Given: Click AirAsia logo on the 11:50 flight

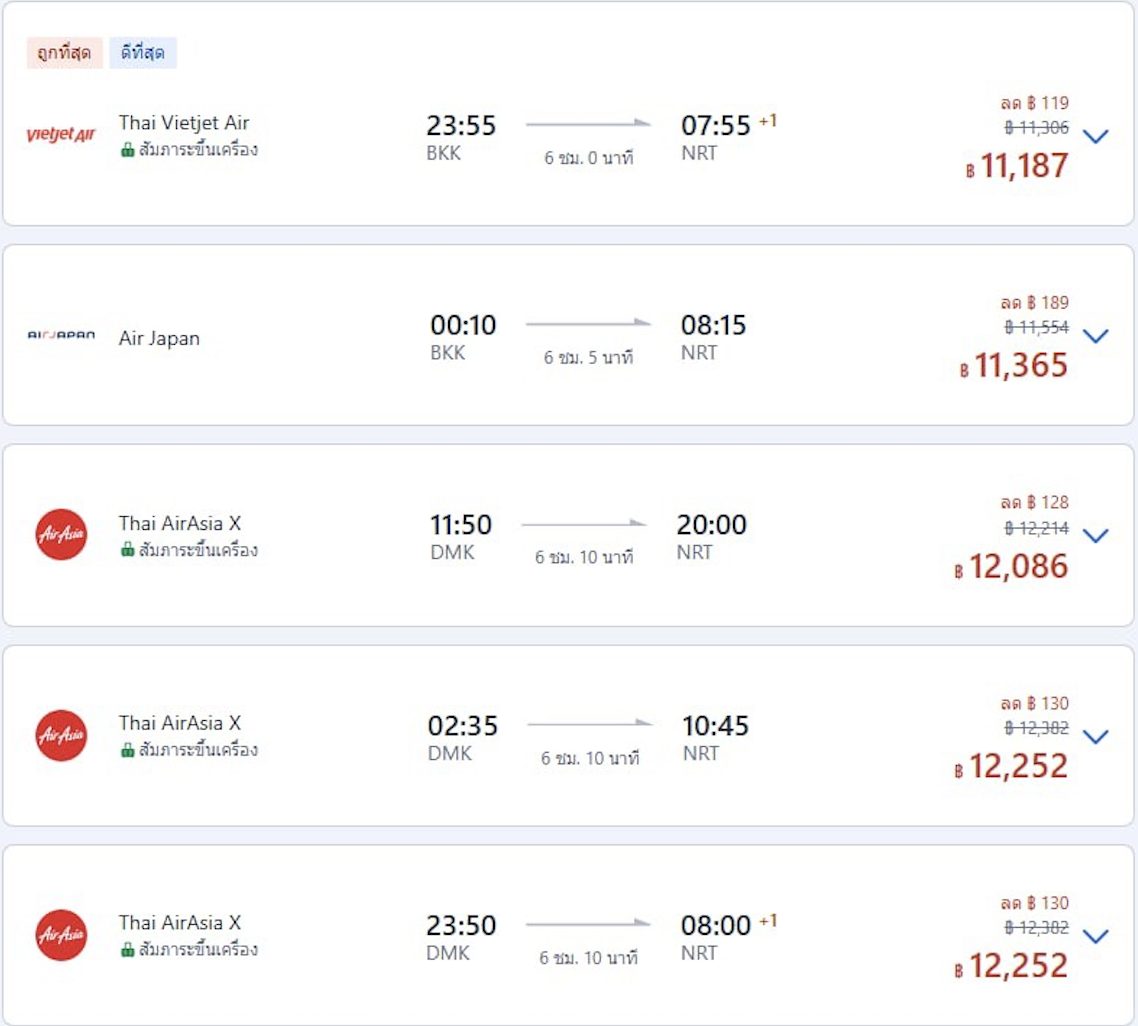Looking at the screenshot, I should (61, 535).
